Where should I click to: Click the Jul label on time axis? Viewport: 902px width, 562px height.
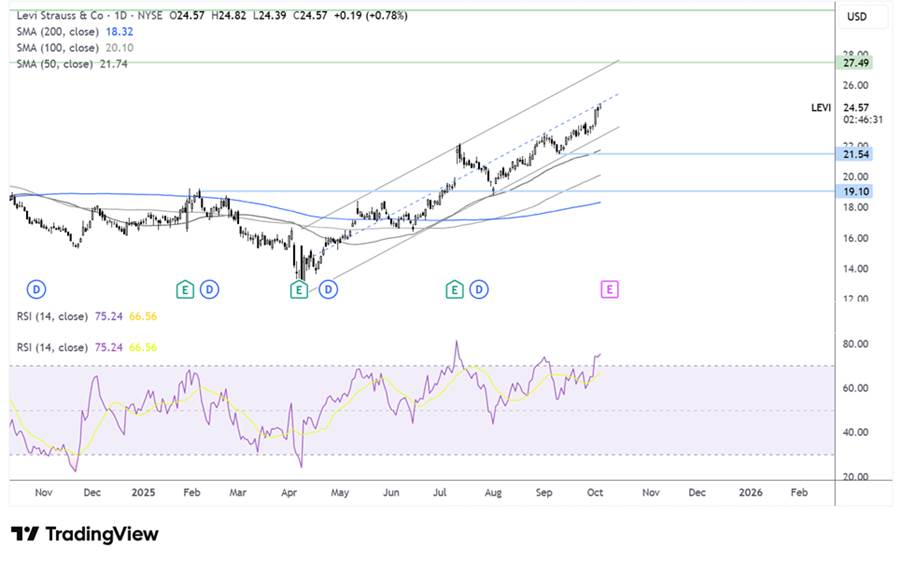(x=439, y=492)
